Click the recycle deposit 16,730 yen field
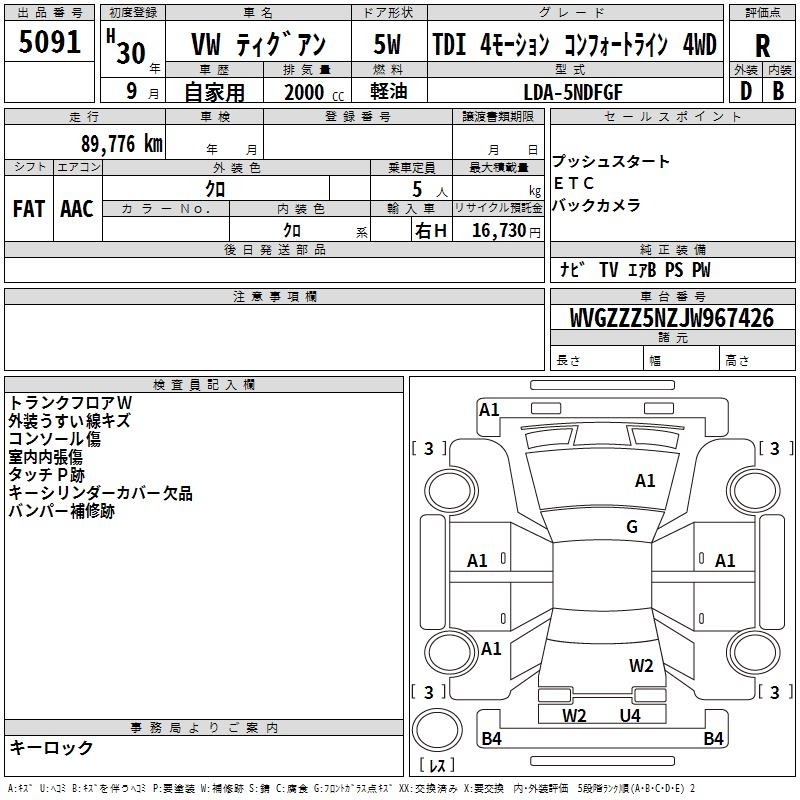The image size is (800, 800). click(498, 229)
